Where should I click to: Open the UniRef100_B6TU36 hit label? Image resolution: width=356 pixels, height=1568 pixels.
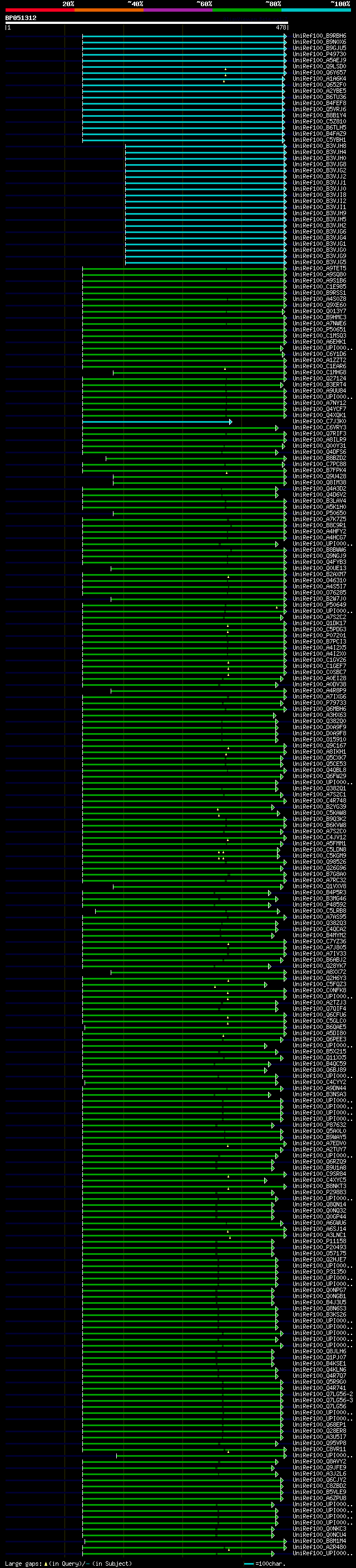click(319, 97)
